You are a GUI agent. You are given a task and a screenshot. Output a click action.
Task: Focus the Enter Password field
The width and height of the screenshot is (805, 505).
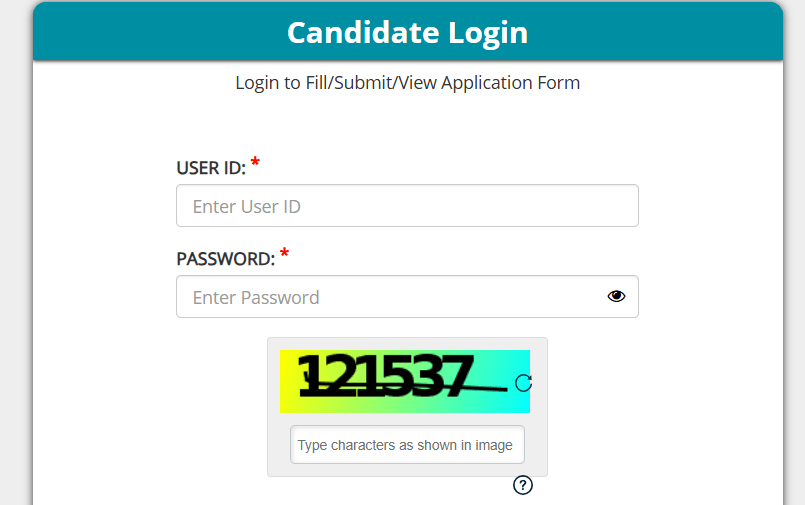click(390, 297)
